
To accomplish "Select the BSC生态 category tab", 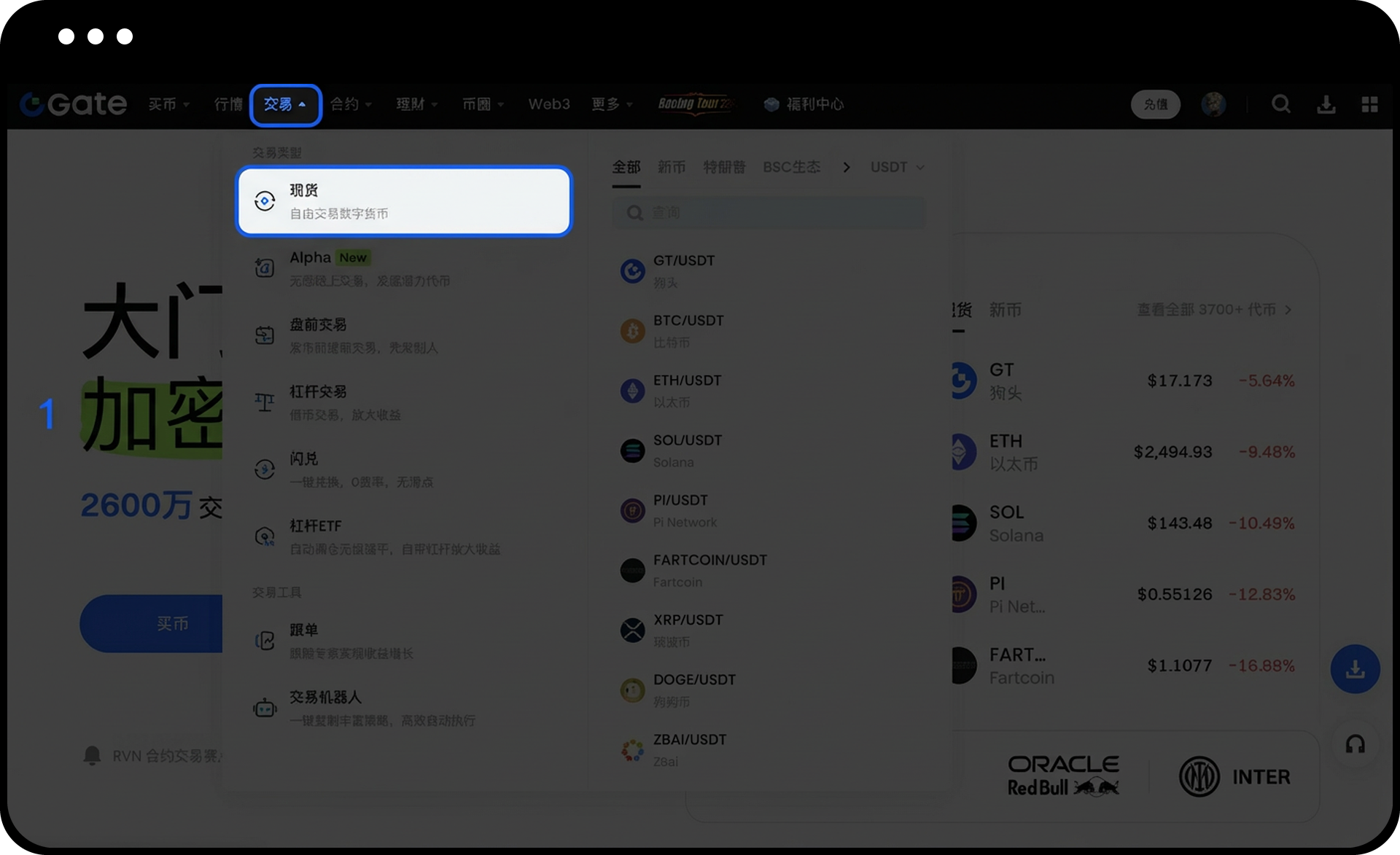I will pos(791,167).
